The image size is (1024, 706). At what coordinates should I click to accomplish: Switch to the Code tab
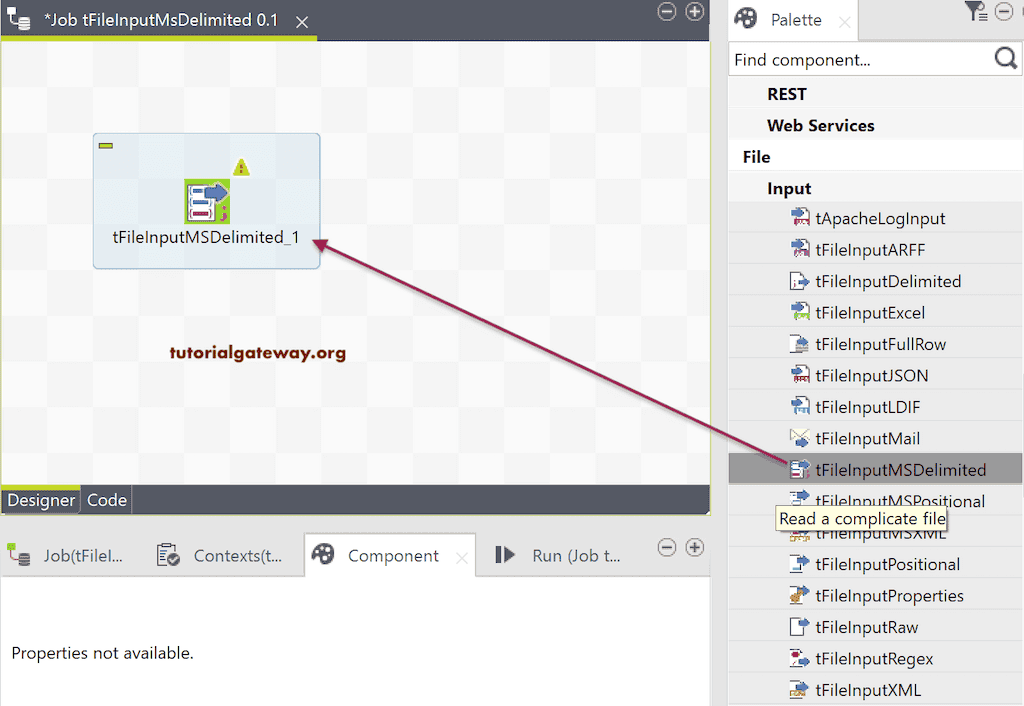tap(106, 500)
